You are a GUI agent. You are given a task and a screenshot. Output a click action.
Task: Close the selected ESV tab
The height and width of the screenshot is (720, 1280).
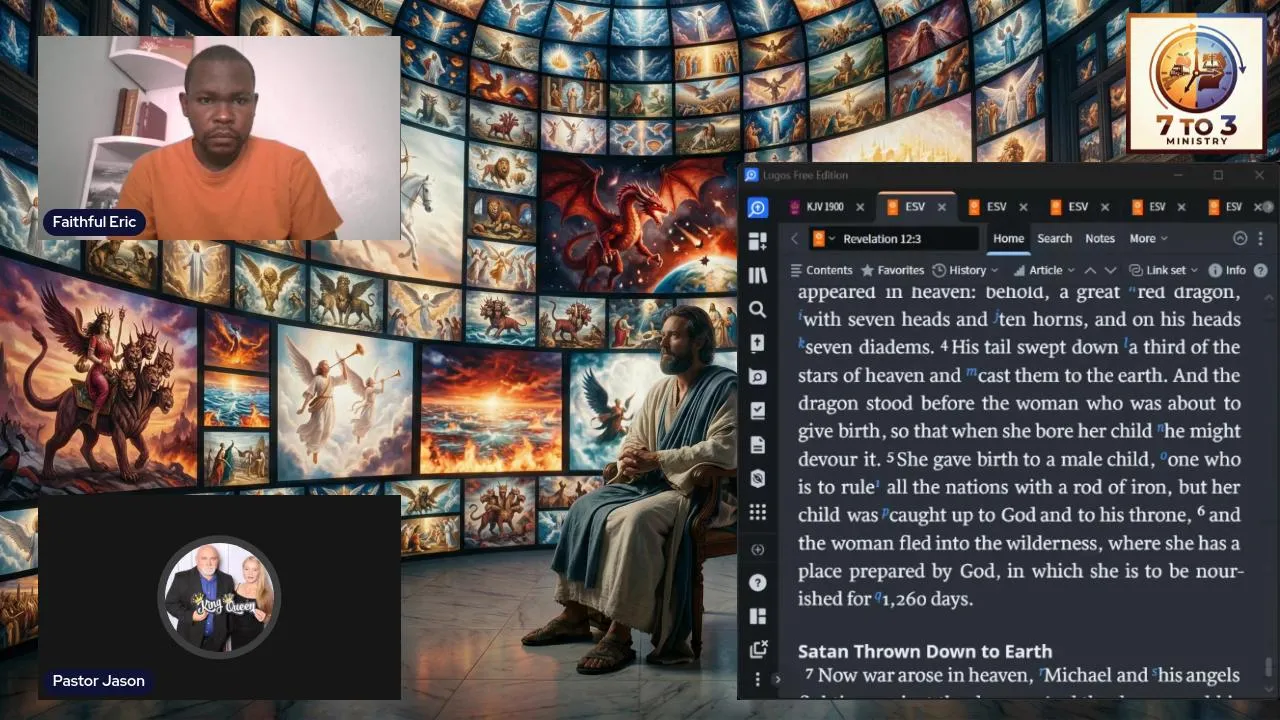point(941,207)
